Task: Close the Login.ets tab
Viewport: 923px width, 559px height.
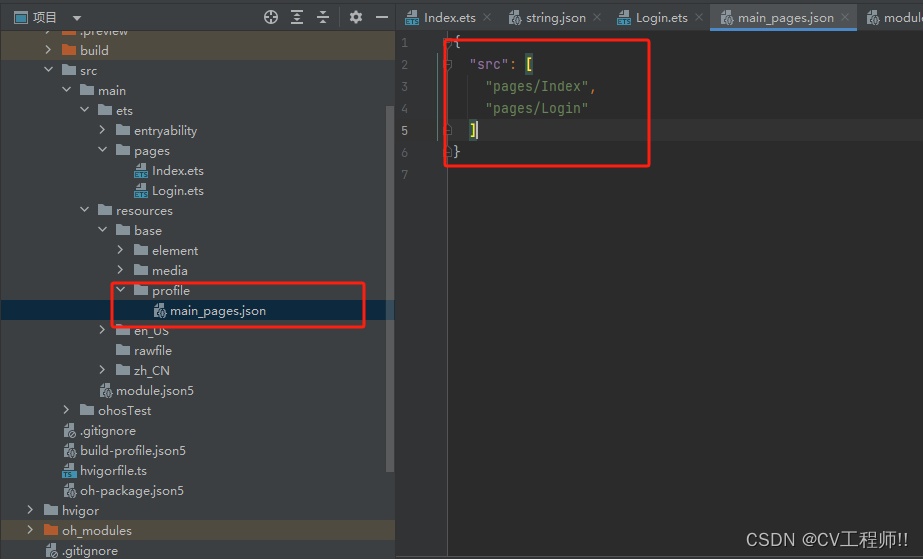Action: point(699,17)
